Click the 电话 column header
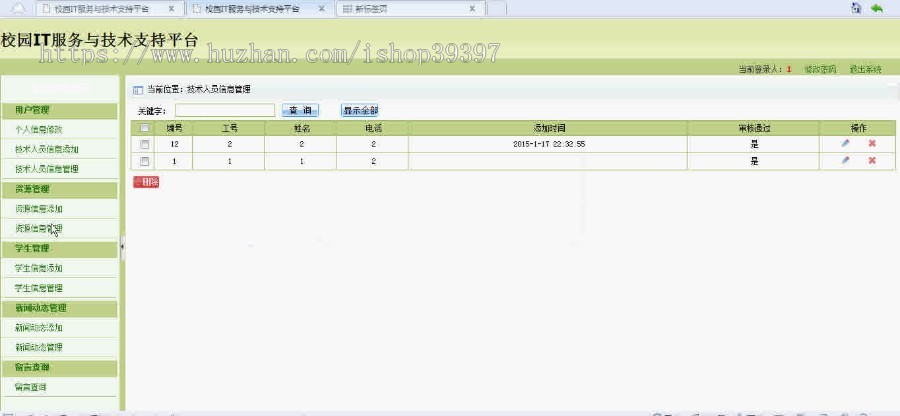 [373, 128]
